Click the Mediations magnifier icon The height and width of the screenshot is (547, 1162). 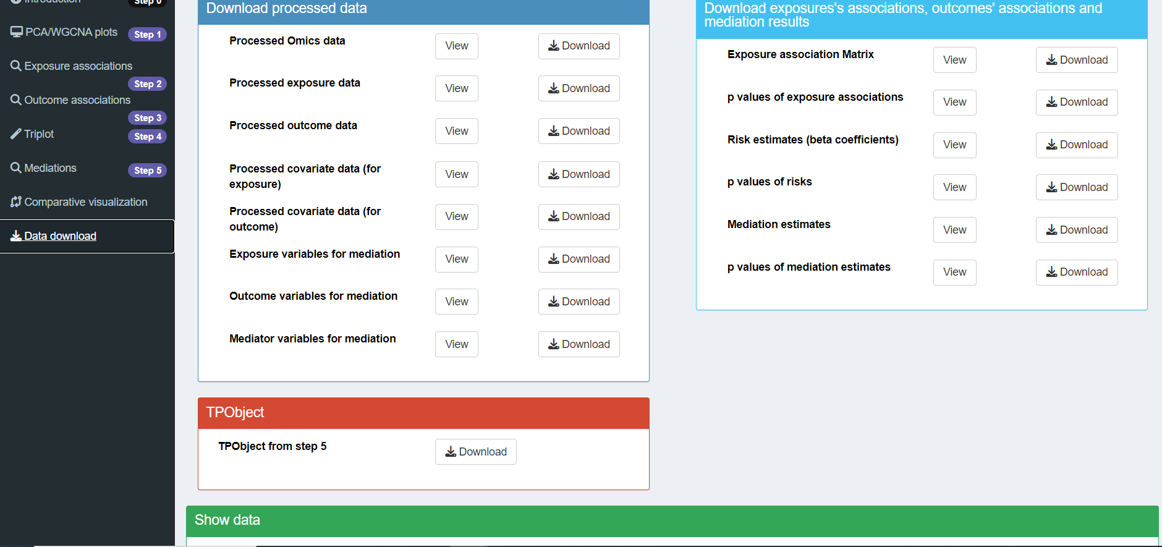coord(16,168)
